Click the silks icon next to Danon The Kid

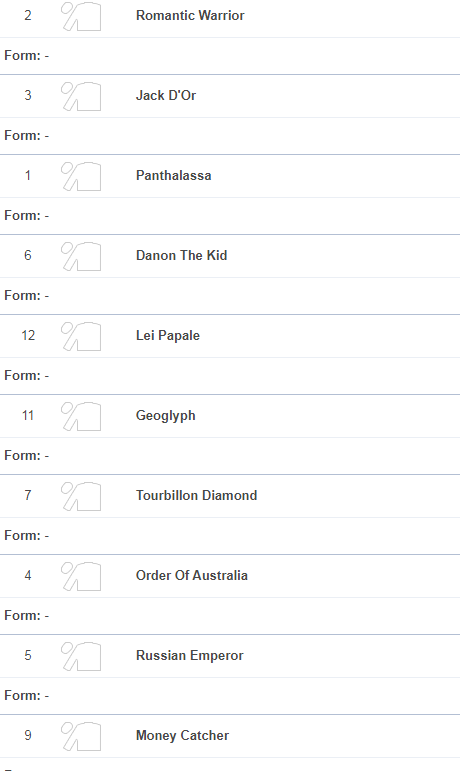[81, 256]
